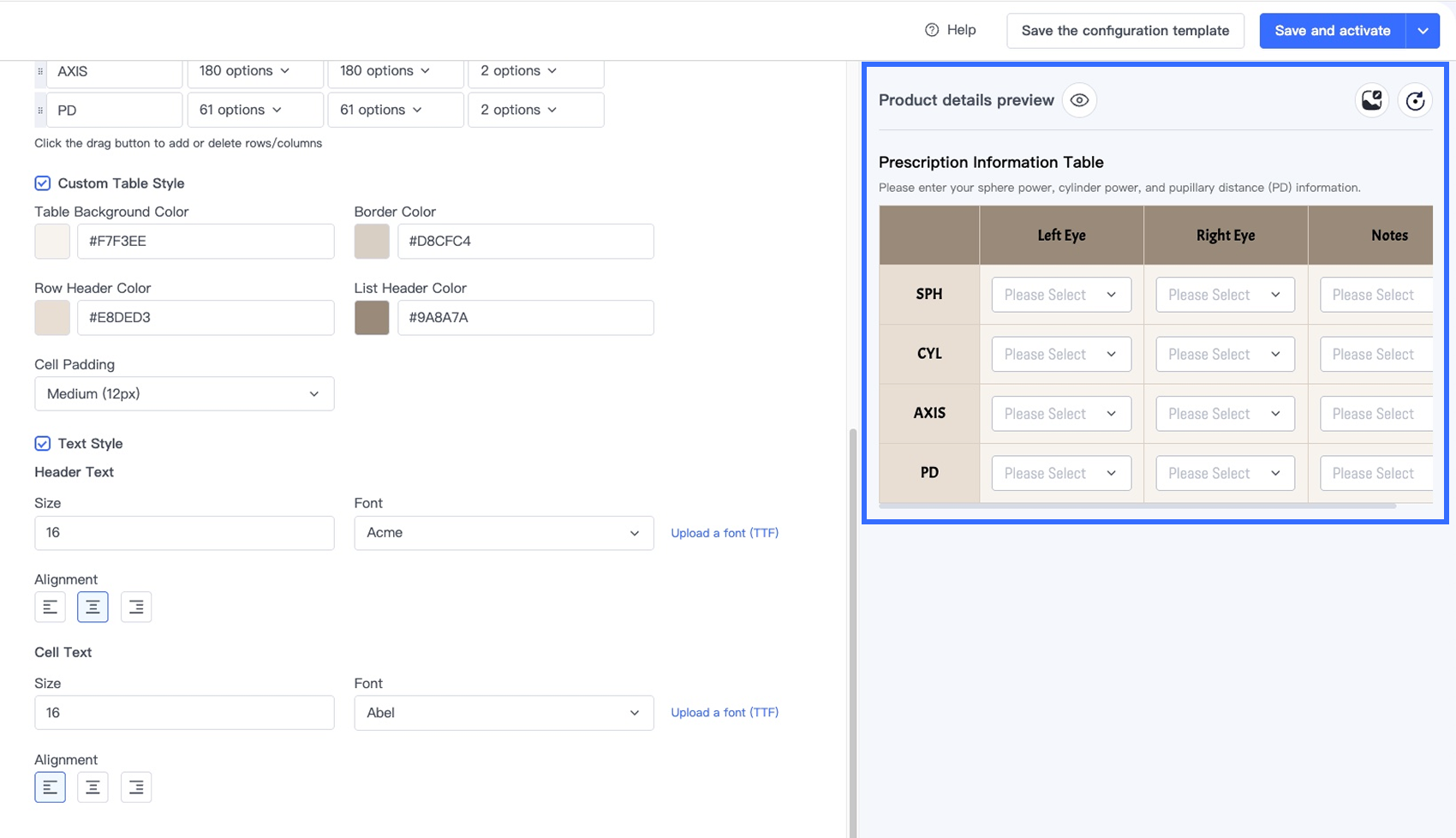Image resolution: width=1456 pixels, height=838 pixels.
Task: Right align the cell text
Action: click(136, 787)
